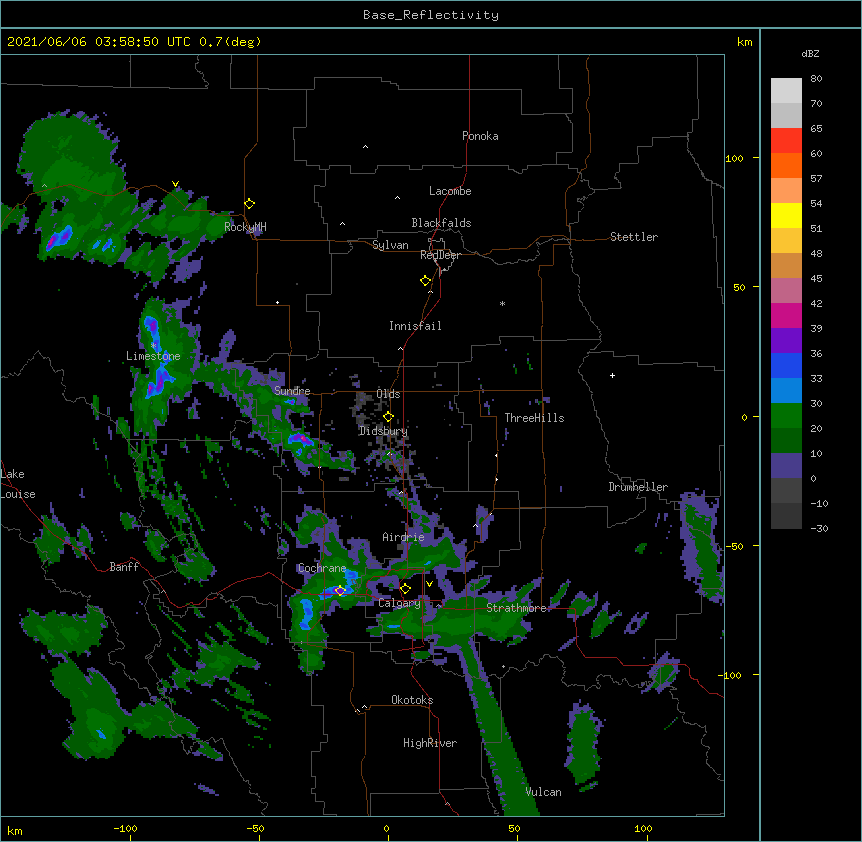Select the purple legend swatch near 39

tap(786, 341)
